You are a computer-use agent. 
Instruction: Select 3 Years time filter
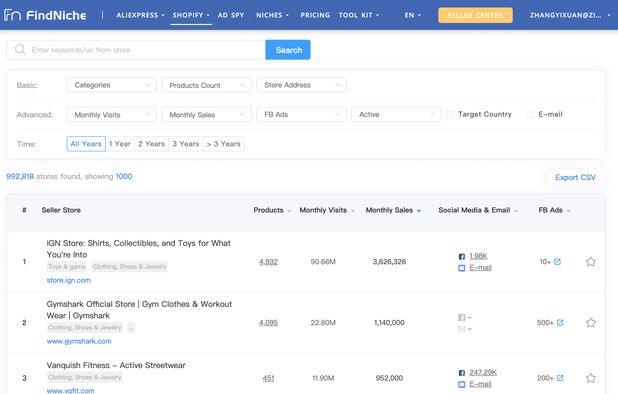click(x=186, y=144)
